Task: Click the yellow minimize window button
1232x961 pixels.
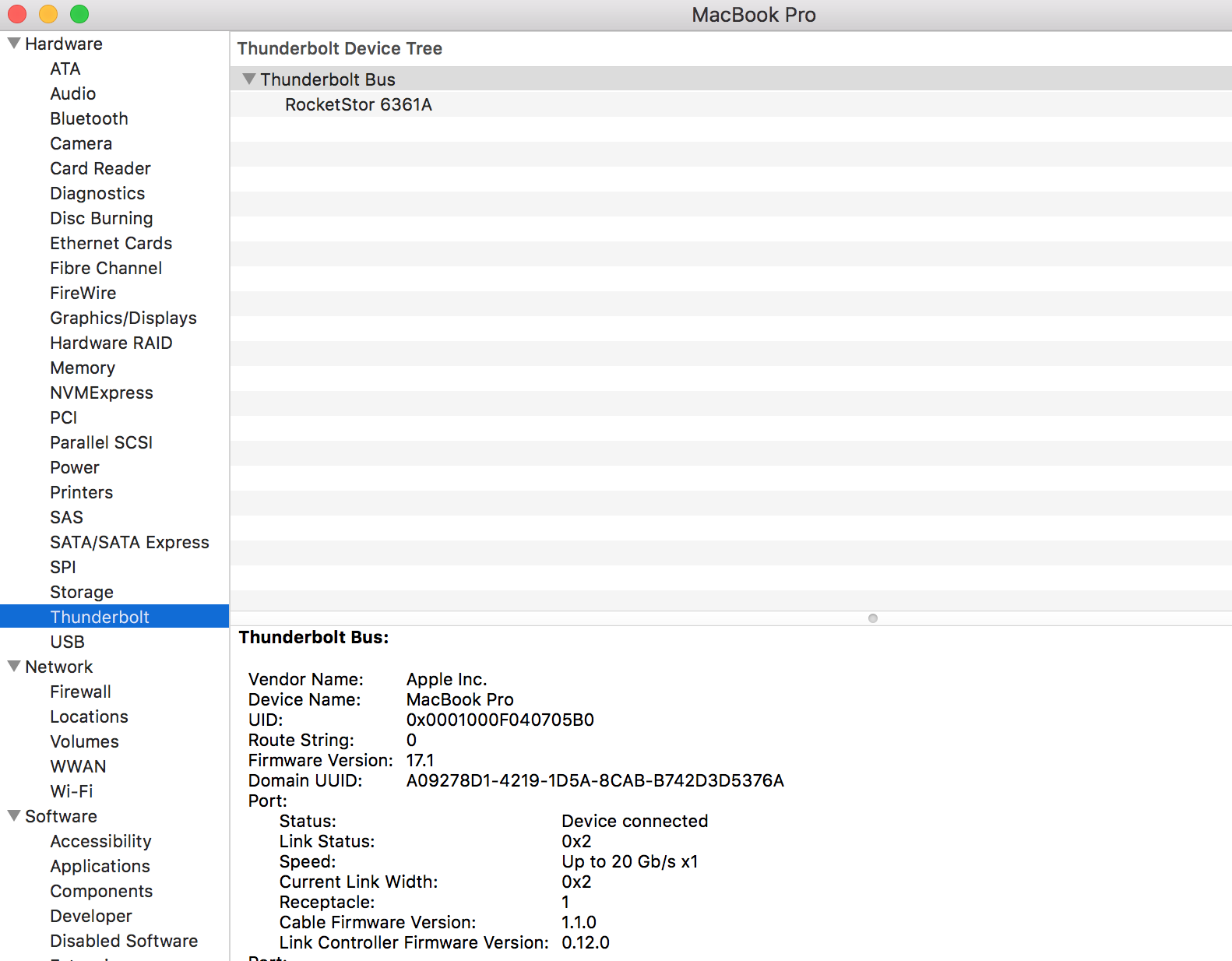Action: click(48, 14)
